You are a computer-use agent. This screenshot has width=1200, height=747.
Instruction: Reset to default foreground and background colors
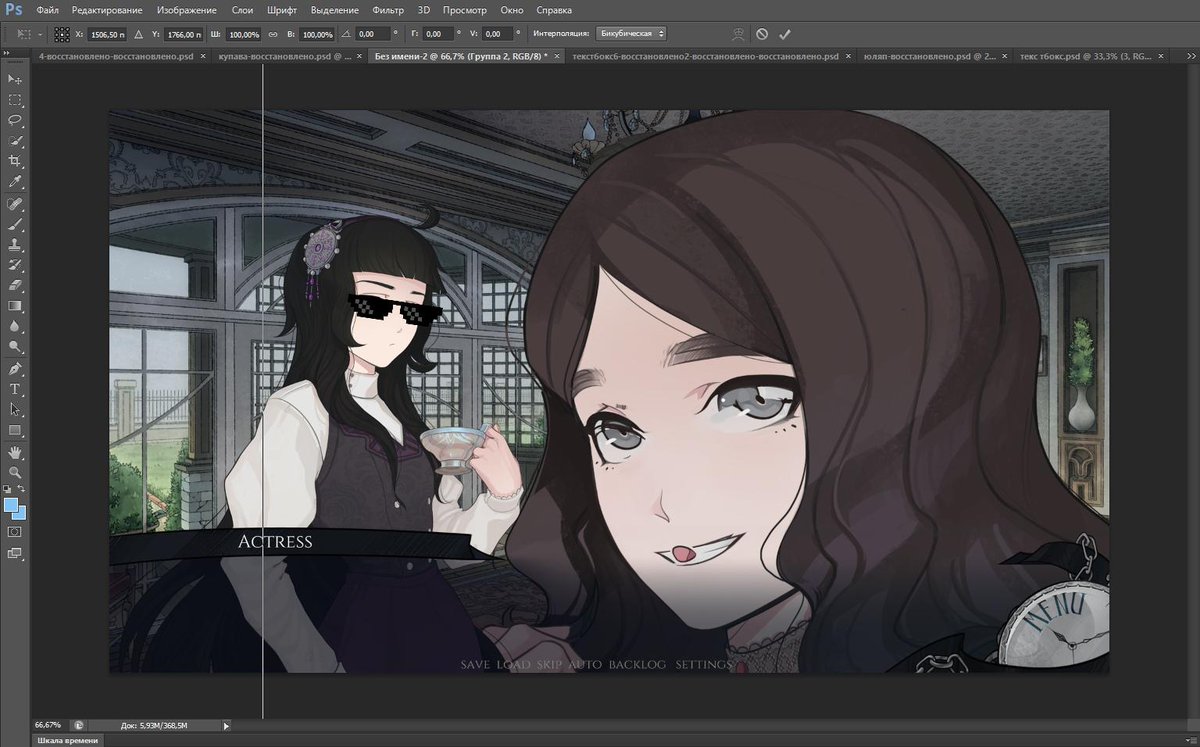(x=8, y=488)
